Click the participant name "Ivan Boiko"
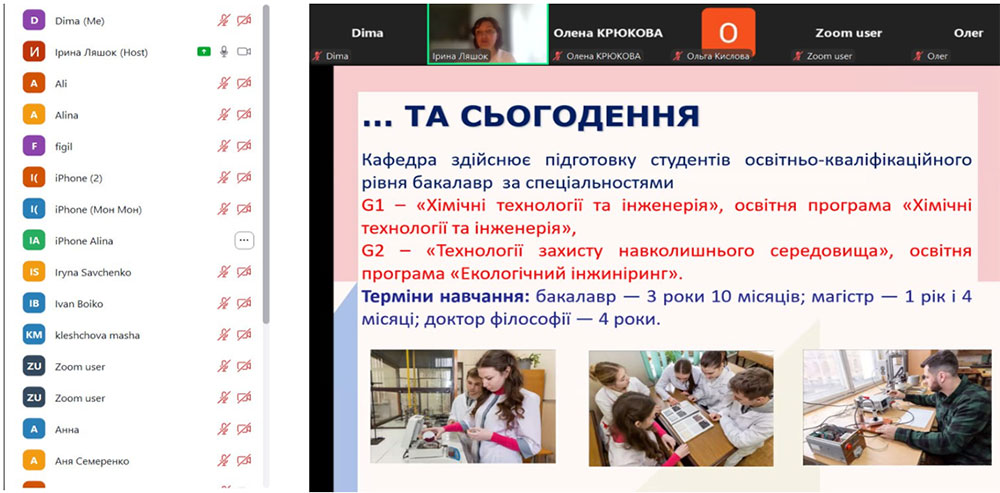The height and width of the screenshot is (493, 1000). click(x=79, y=304)
